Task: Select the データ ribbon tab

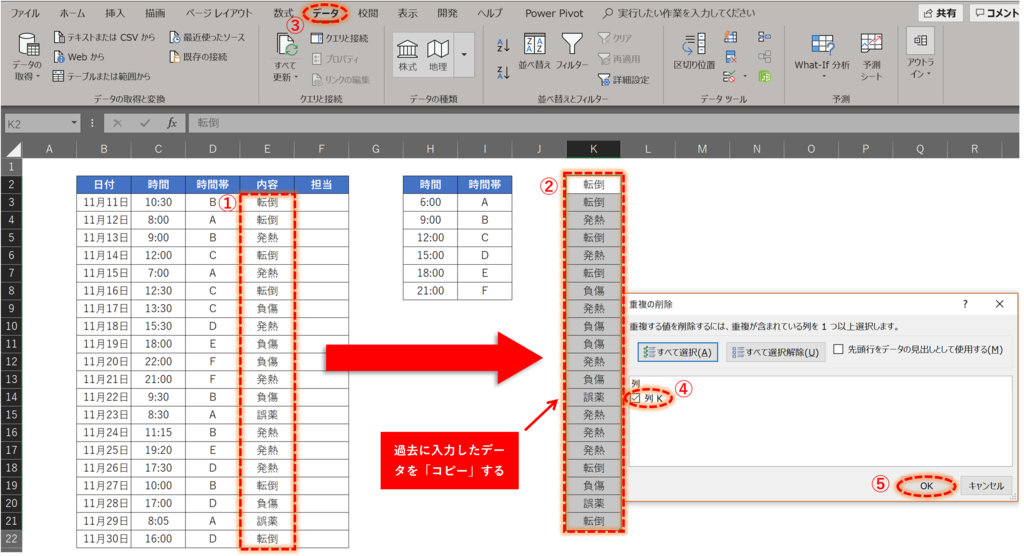Action: (325, 13)
